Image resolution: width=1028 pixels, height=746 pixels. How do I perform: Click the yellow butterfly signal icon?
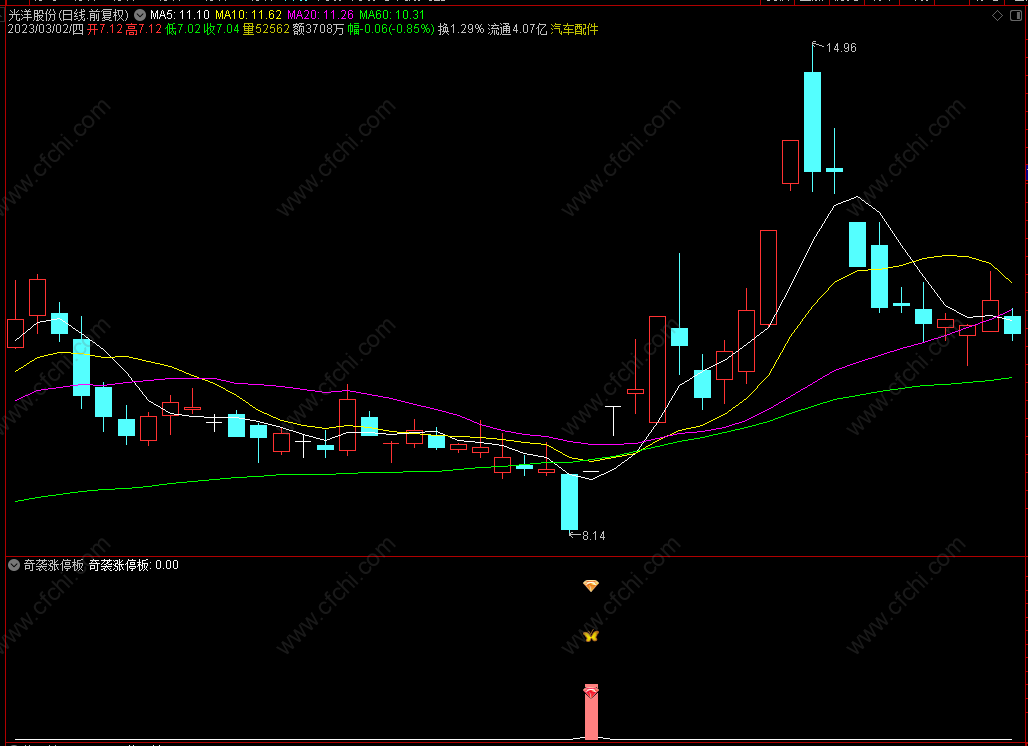[x=591, y=635]
